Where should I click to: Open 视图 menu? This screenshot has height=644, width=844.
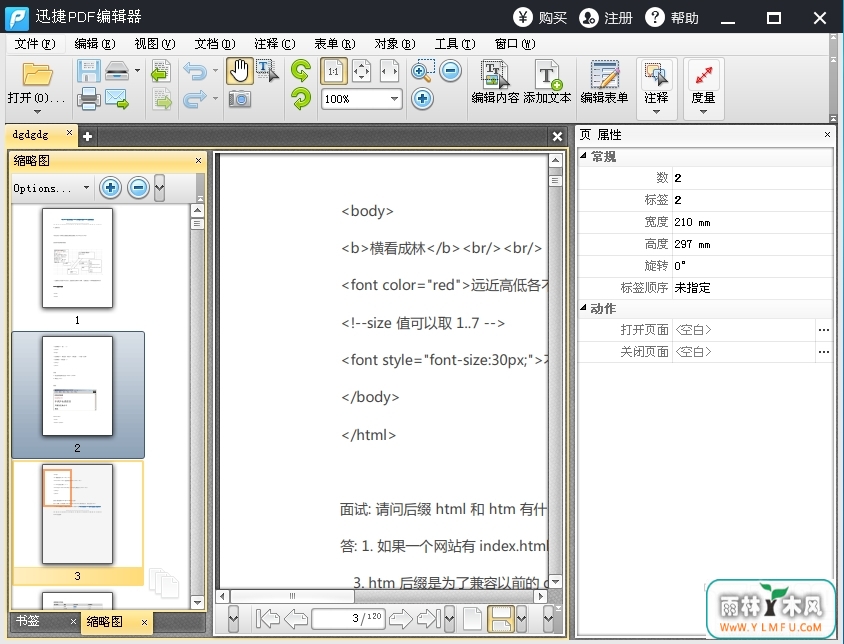[154, 44]
